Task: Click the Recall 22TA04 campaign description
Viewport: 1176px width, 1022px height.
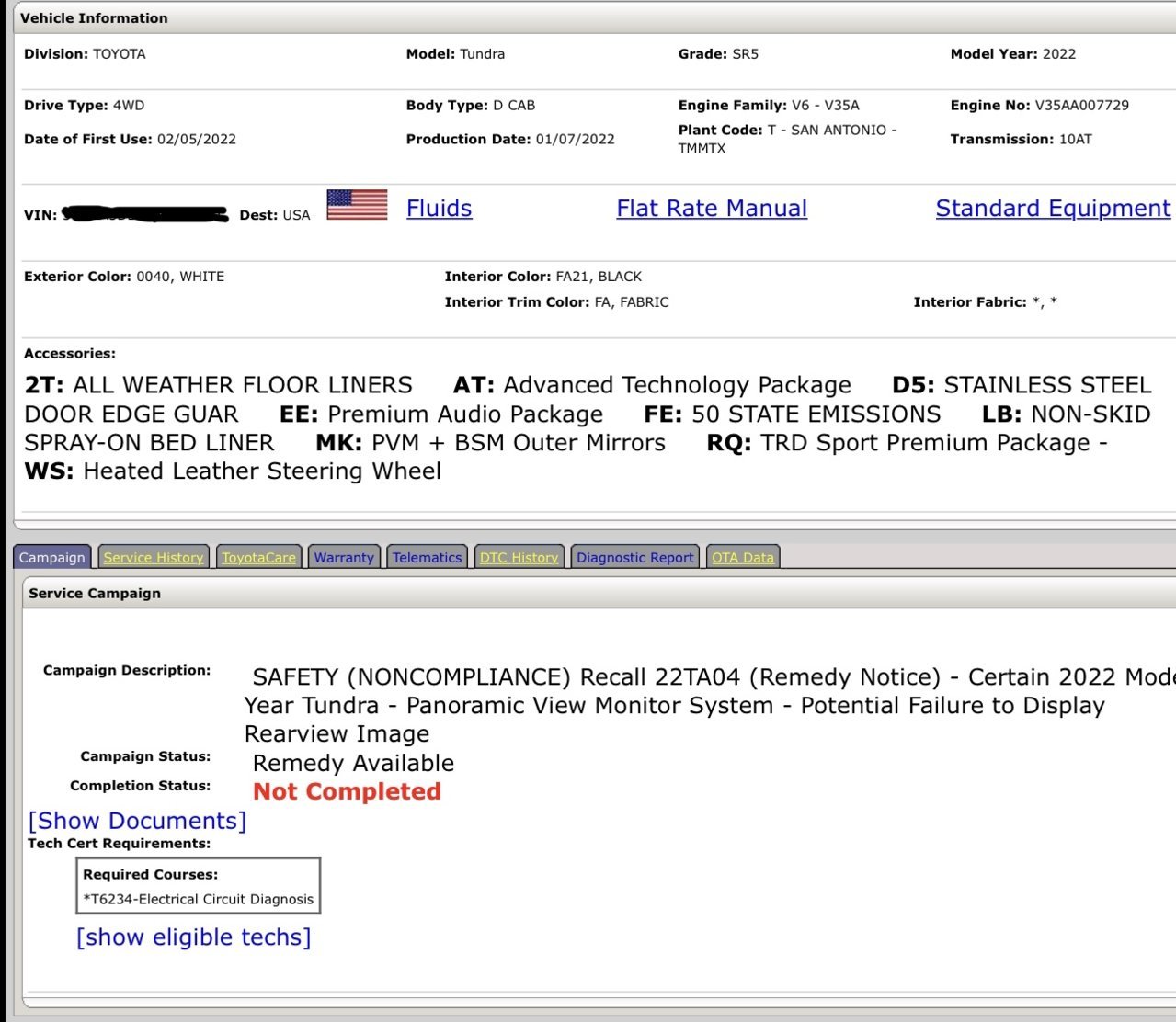Action: 708,705
